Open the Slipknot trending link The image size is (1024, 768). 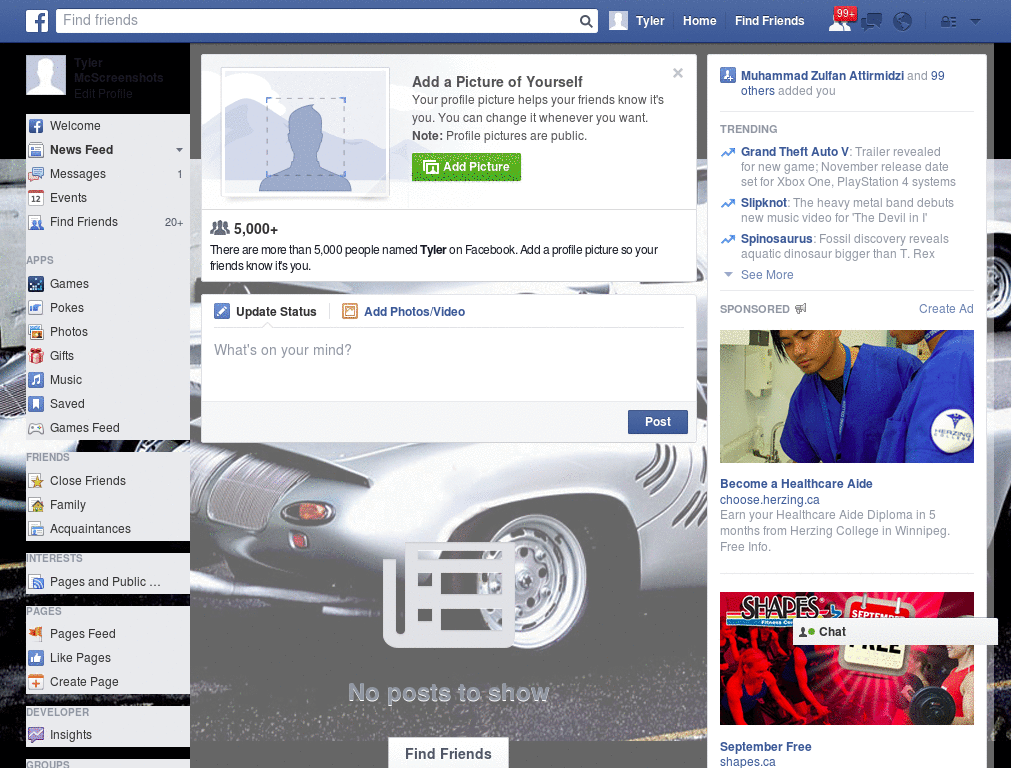pos(763,203)
